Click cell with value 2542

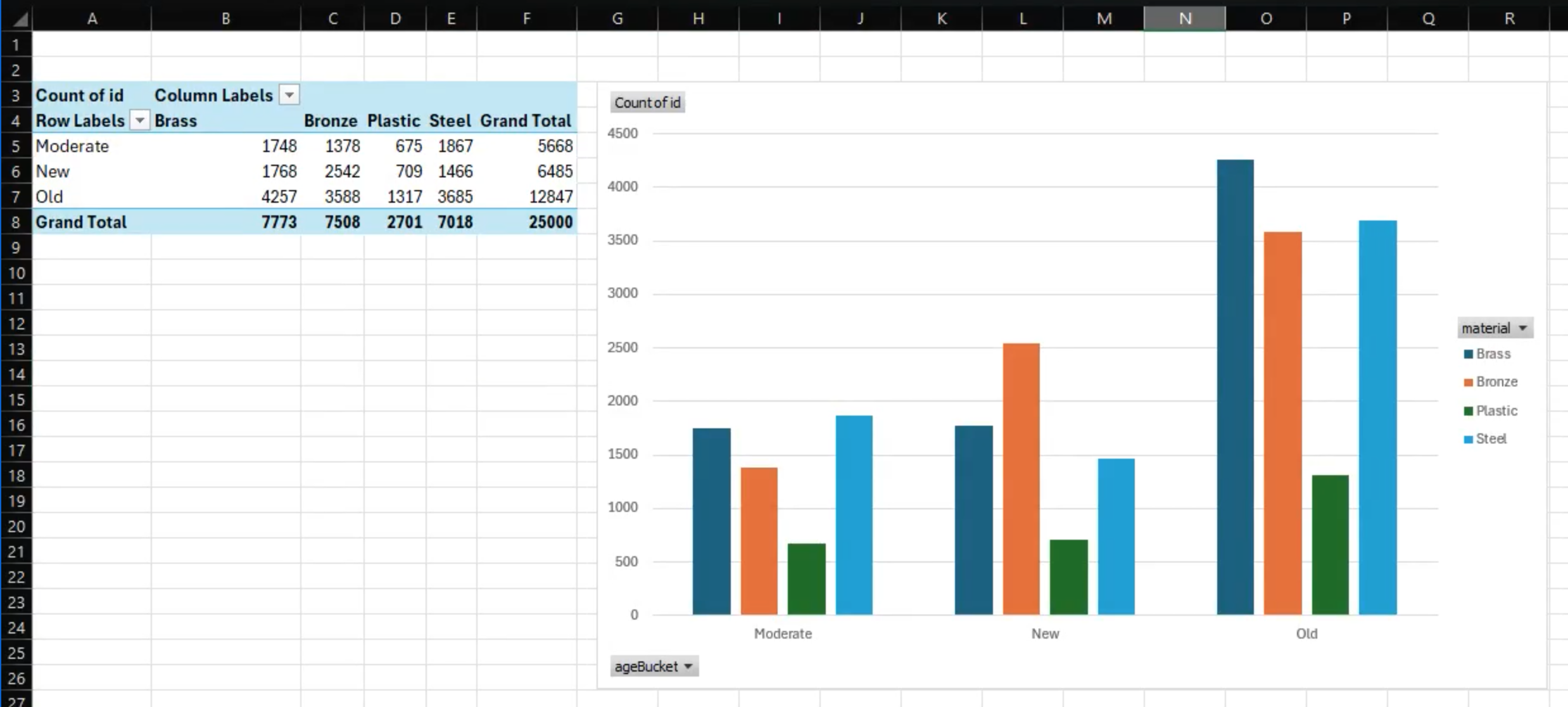coord(332,171)
